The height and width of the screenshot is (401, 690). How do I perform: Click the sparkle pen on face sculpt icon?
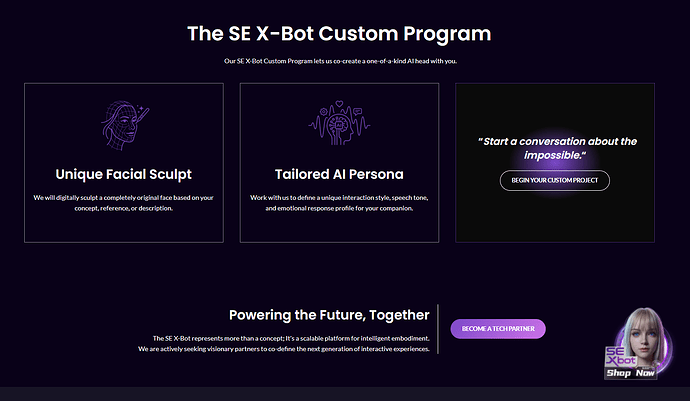tap(143, 113)
